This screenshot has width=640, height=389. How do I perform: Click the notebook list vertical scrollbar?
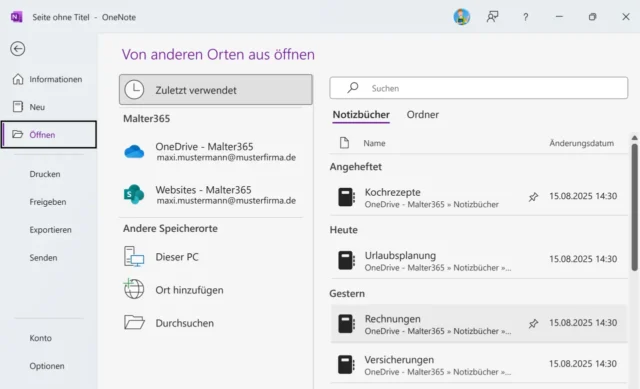(634, 207)
